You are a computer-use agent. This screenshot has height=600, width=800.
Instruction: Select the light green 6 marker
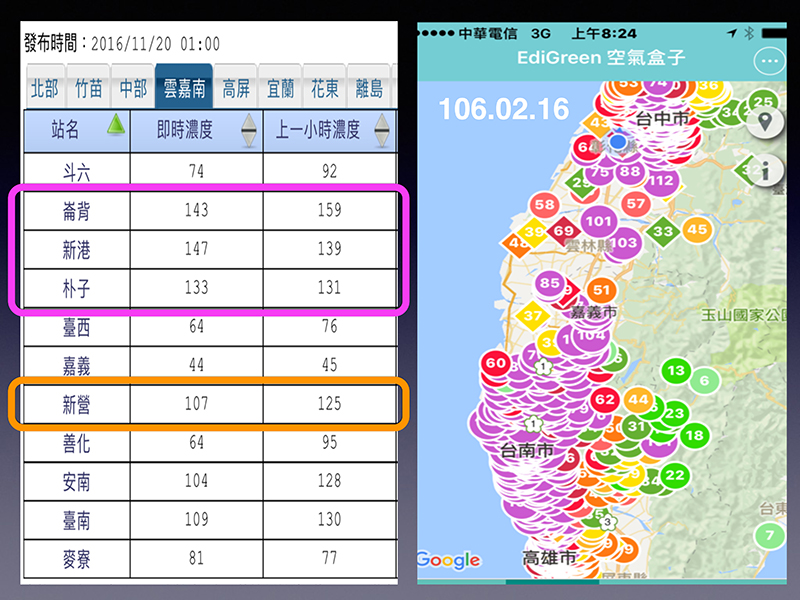click(x=705, y=381)
